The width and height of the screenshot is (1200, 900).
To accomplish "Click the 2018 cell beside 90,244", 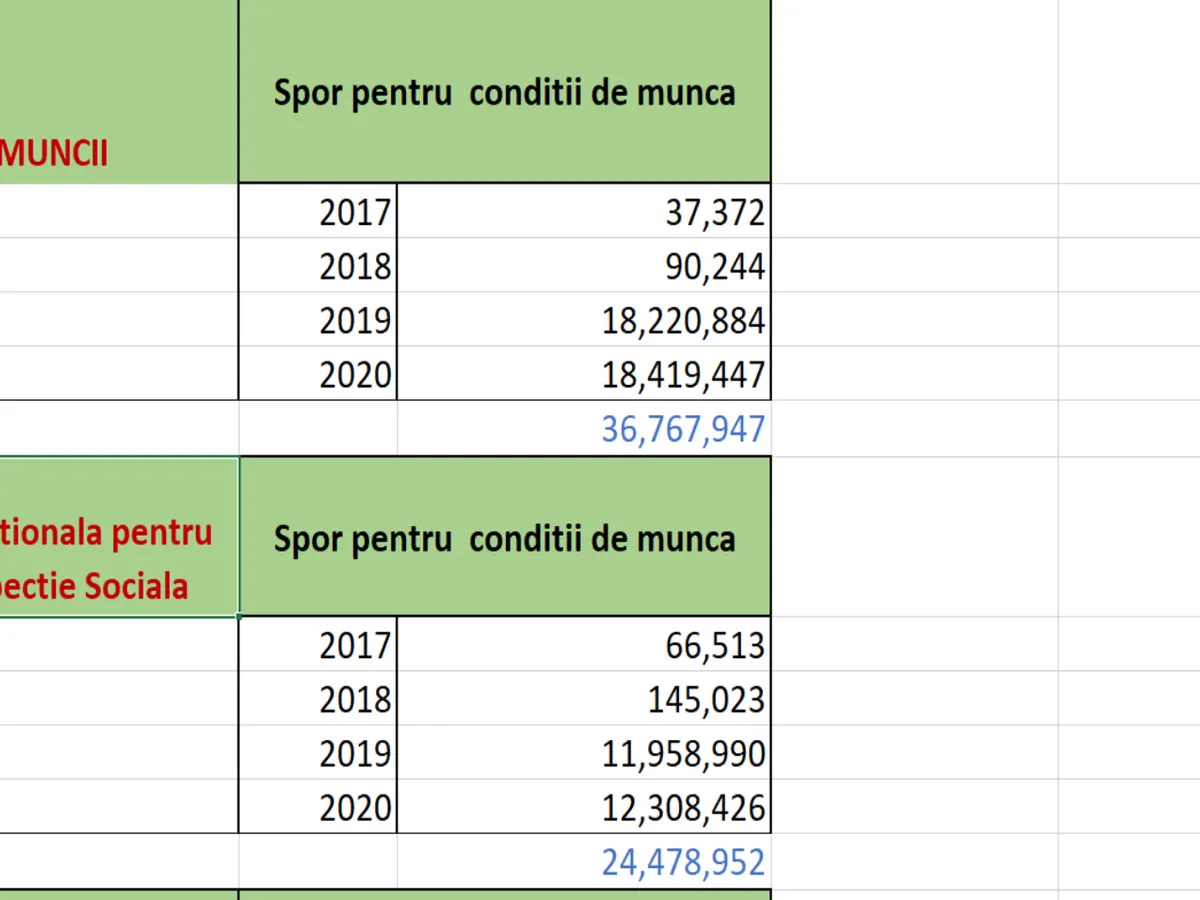I will click(x=318, y=266).
